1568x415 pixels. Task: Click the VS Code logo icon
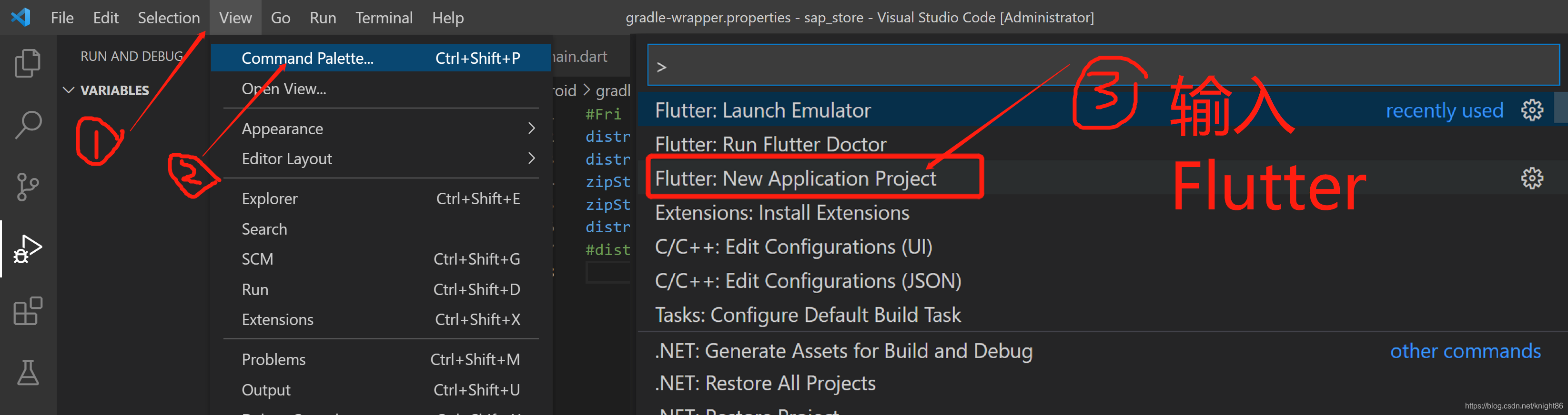[x=20, y=17]
